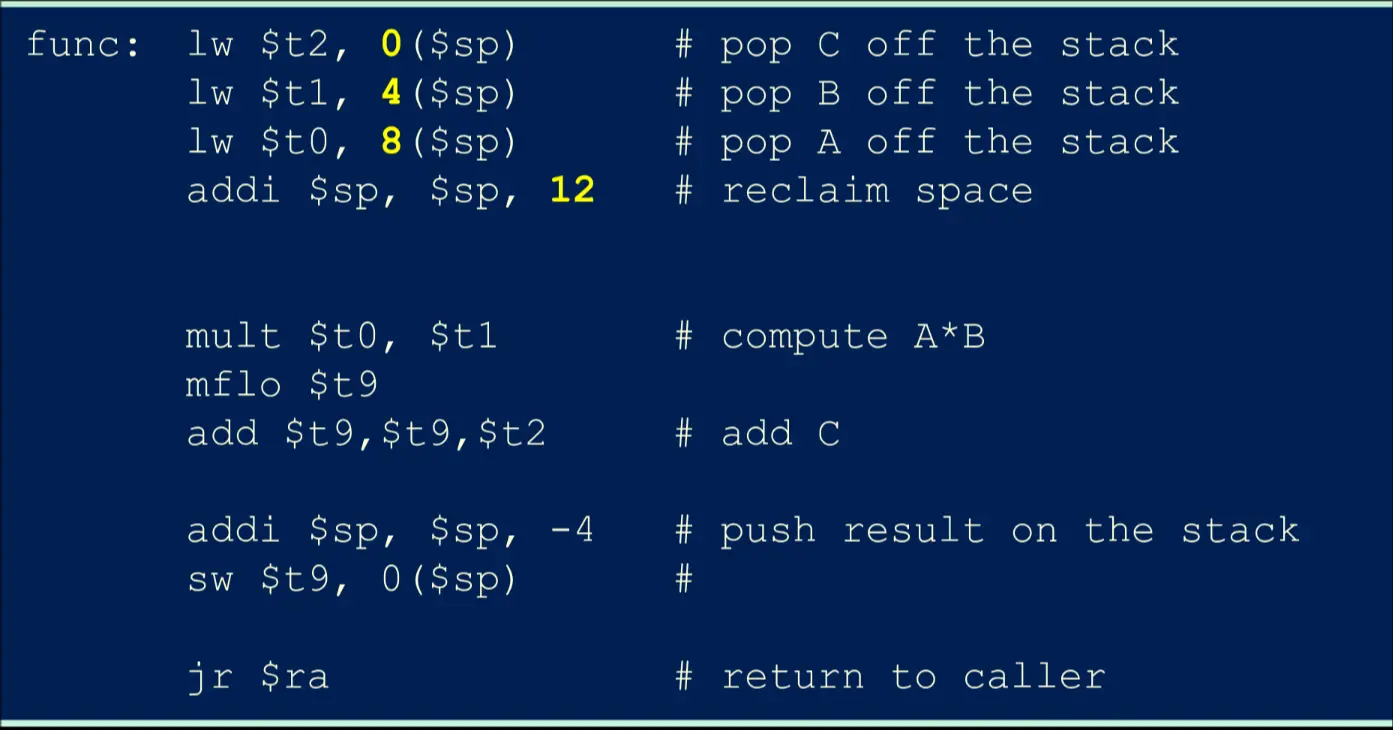Click the 'mflo $t9' instruction

coord(281,385)
